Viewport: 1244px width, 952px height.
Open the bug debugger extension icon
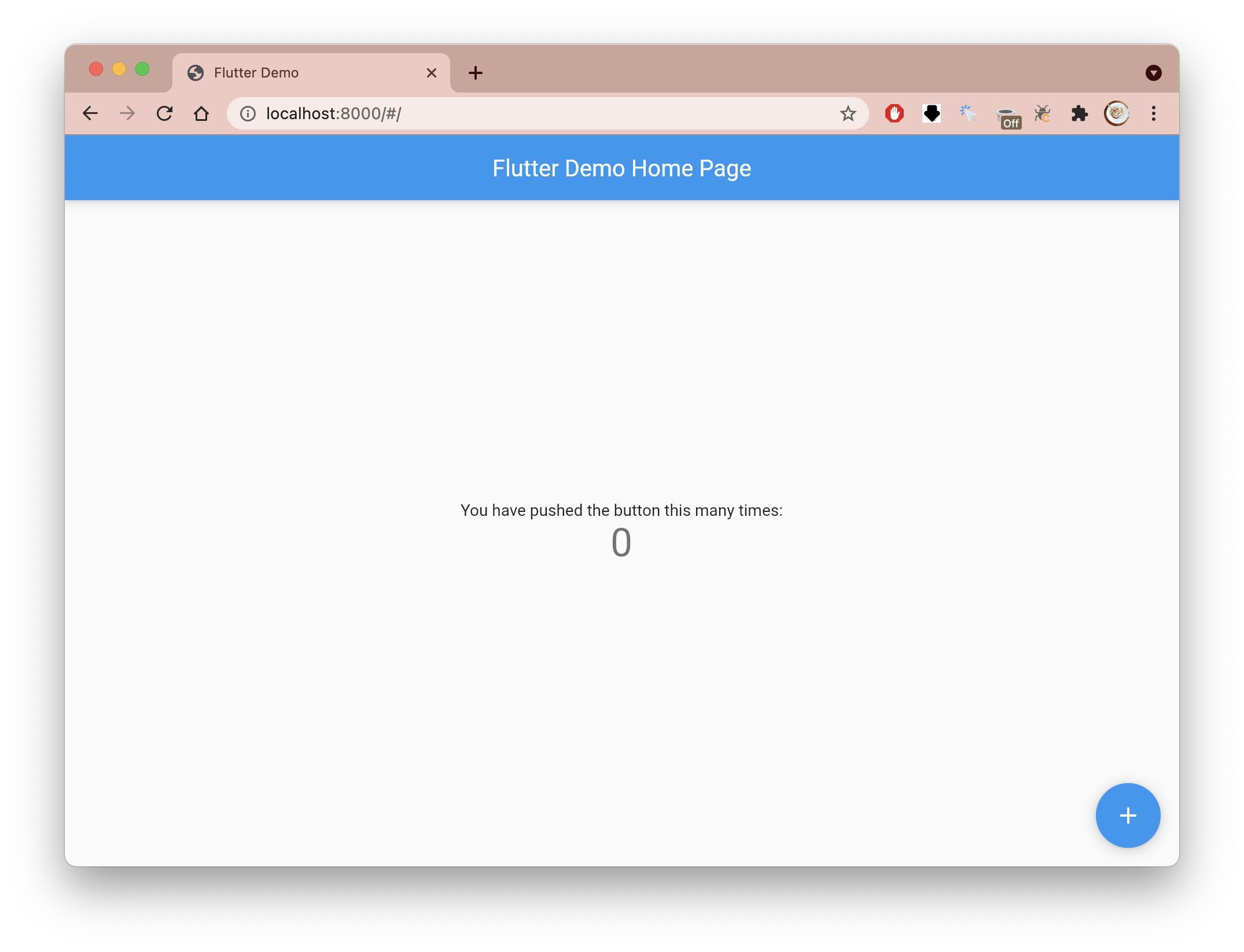pos(1043,113)
